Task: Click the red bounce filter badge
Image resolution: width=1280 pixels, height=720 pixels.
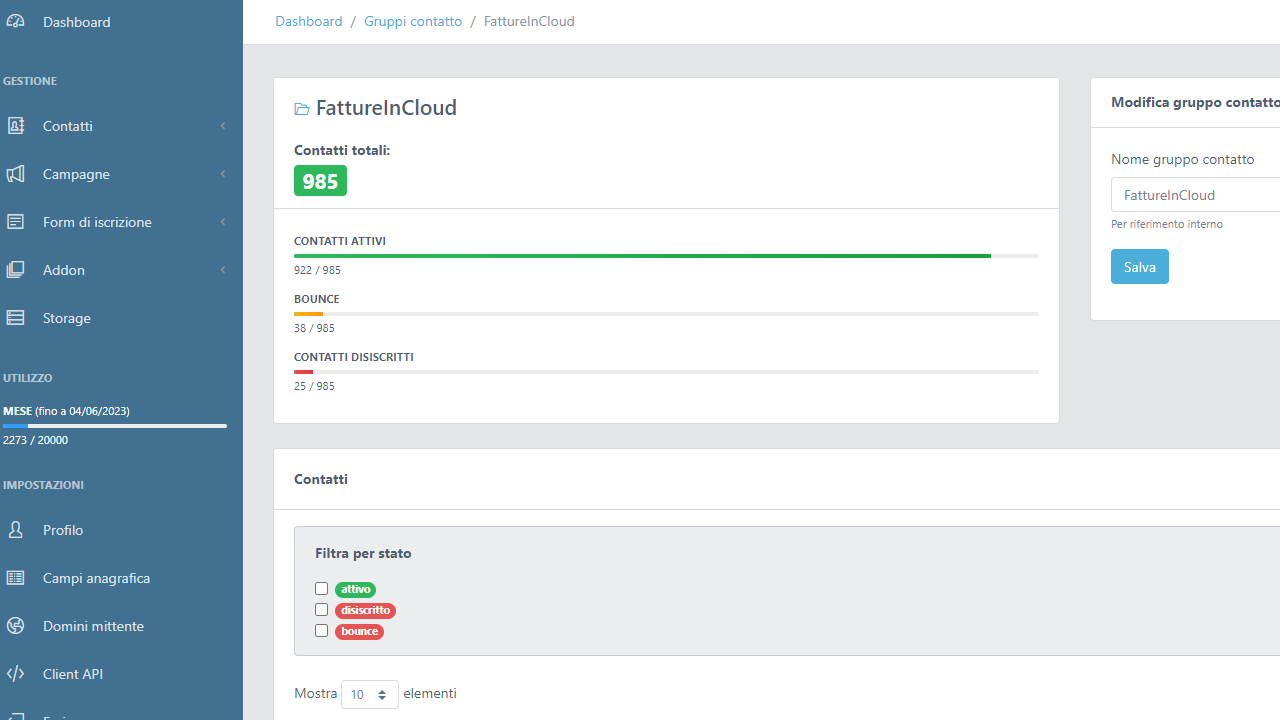Action: [x=359, y=631]
